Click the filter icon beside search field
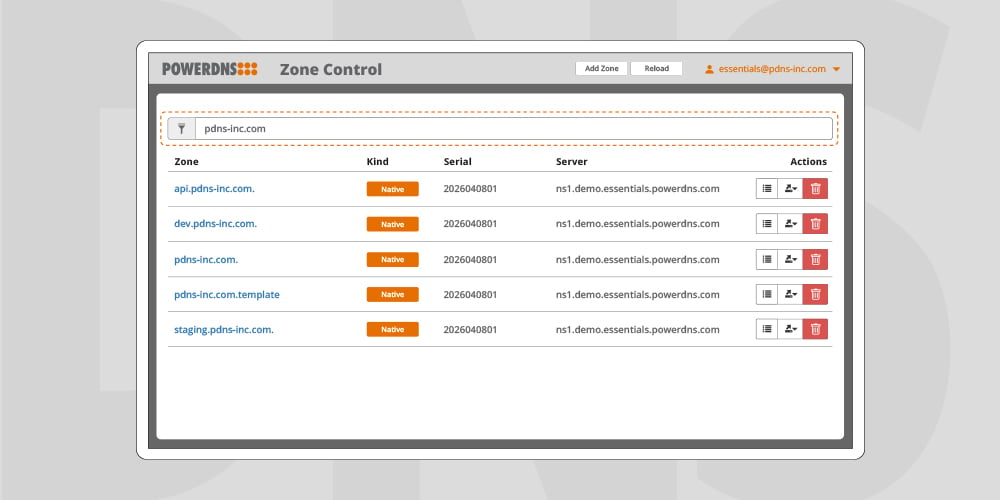1000x500 pixels. click(x=181, y=129)
